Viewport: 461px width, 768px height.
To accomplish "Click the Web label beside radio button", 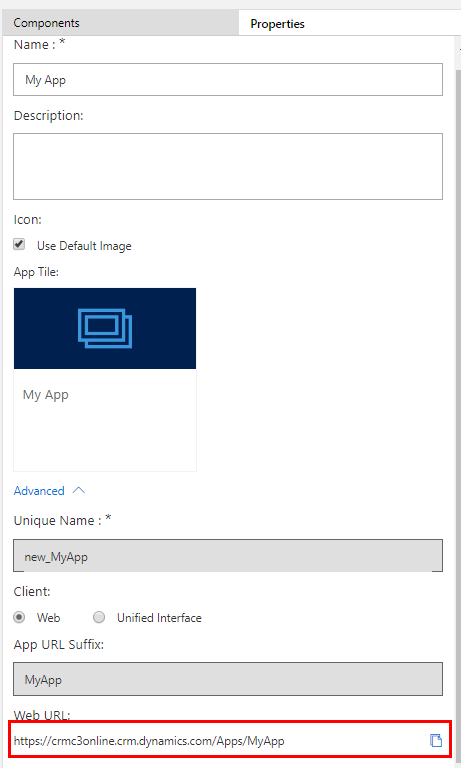I will (x=49, y=618).
